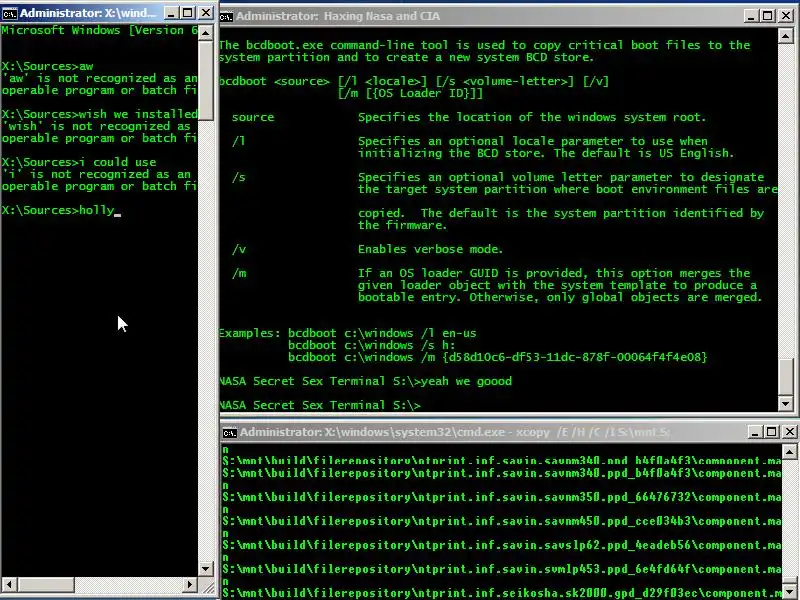Click cmd icon in xcopy window title bar

(x=230, y=433)
